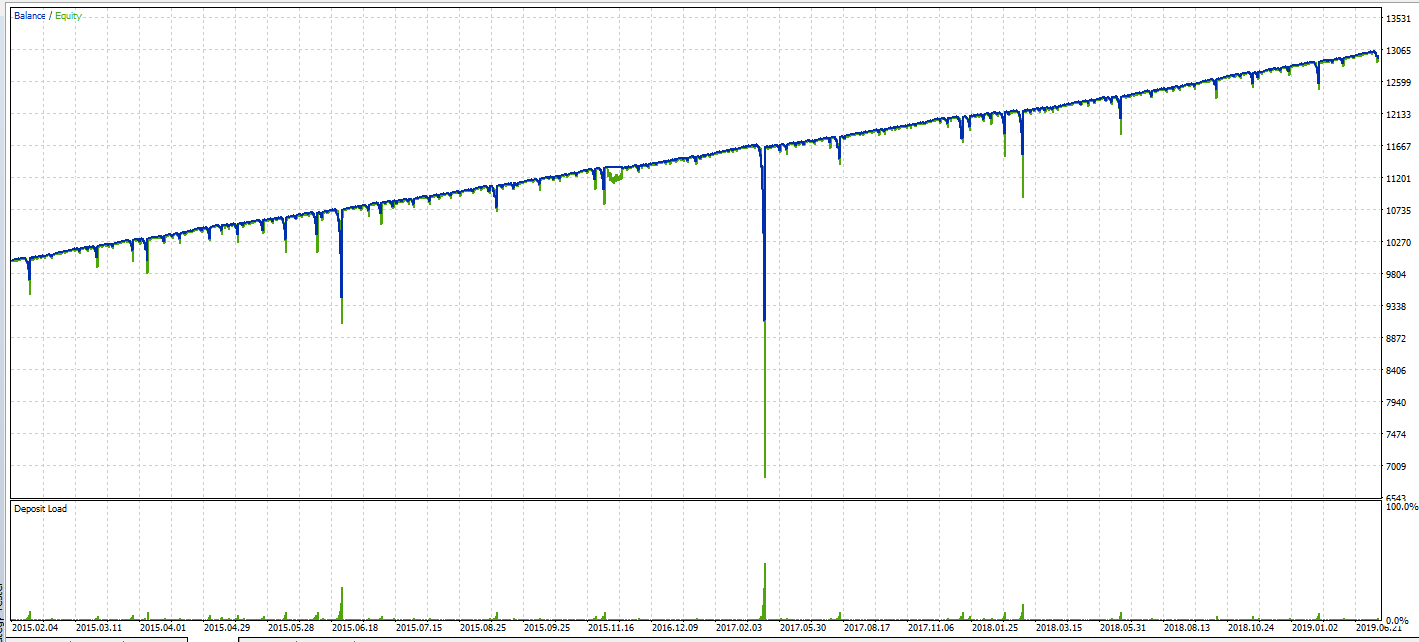Click the deepest equity drawdown spike near 2017.02.03
The height and width of the screenshot is (642, 1419).
point(765,400)
